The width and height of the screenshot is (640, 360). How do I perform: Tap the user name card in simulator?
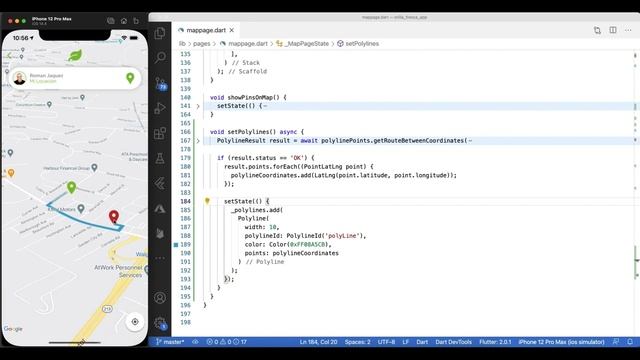point(75,78)
